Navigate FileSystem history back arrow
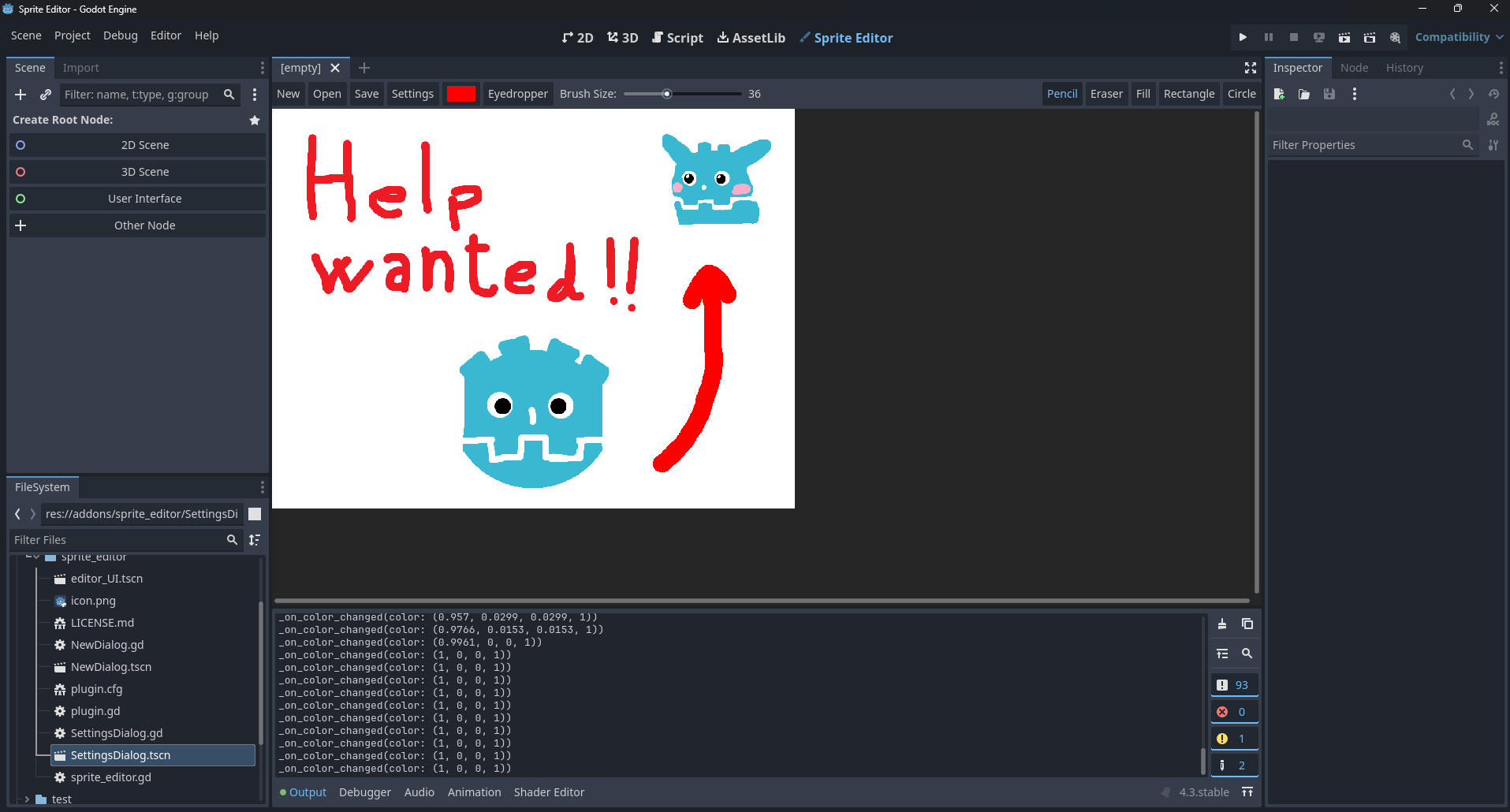 (17, 514)
